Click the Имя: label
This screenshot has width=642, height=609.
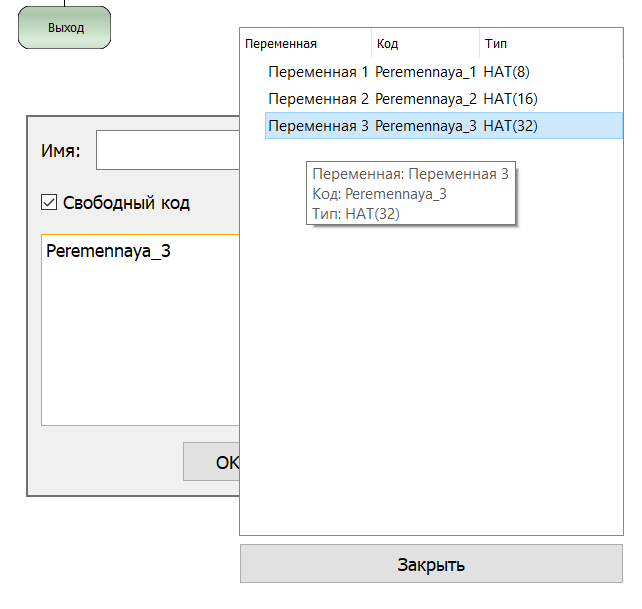pos(60,151)
